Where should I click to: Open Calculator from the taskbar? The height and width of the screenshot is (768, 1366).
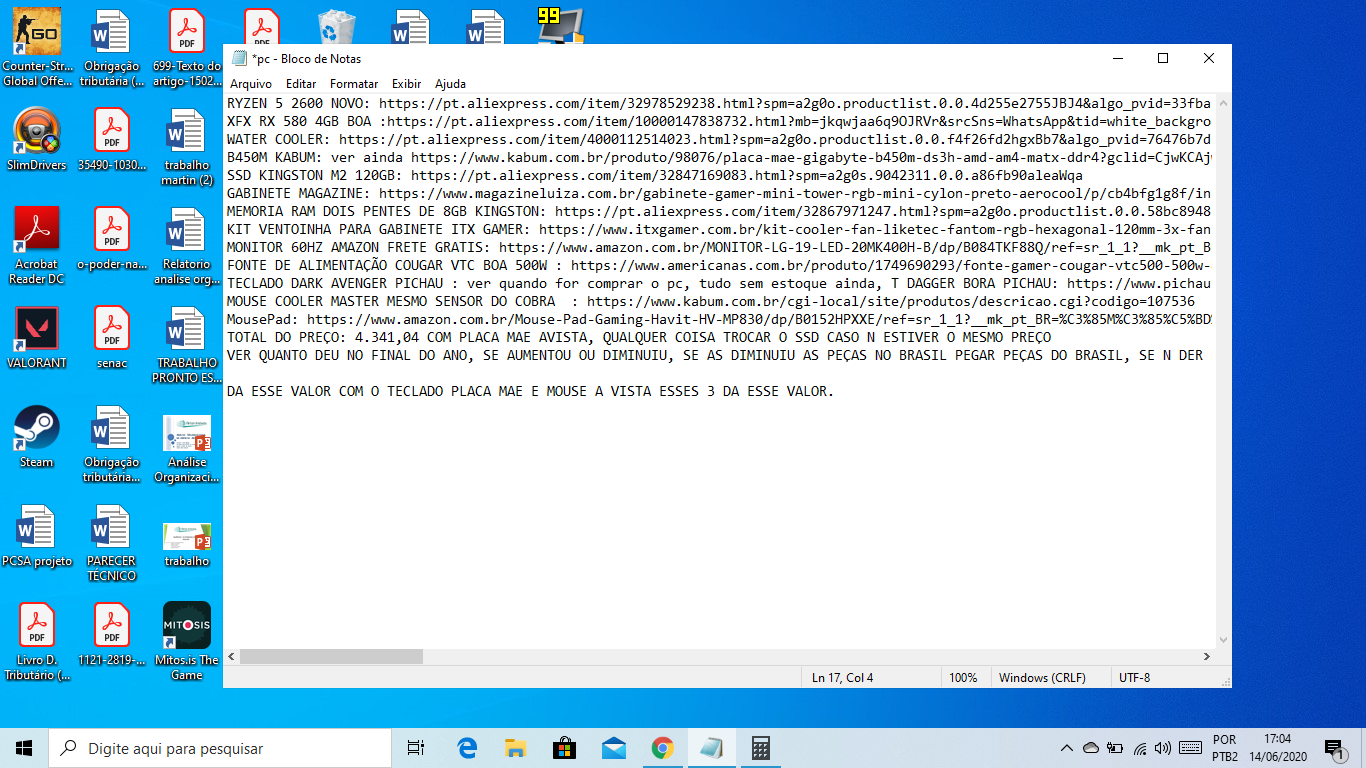coord(760,748)
